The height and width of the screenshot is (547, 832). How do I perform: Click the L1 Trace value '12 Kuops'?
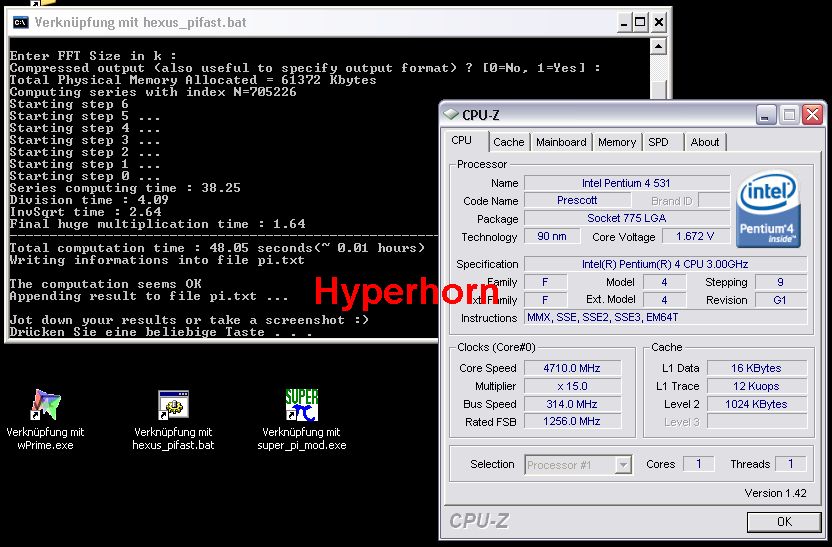(757, 386)
